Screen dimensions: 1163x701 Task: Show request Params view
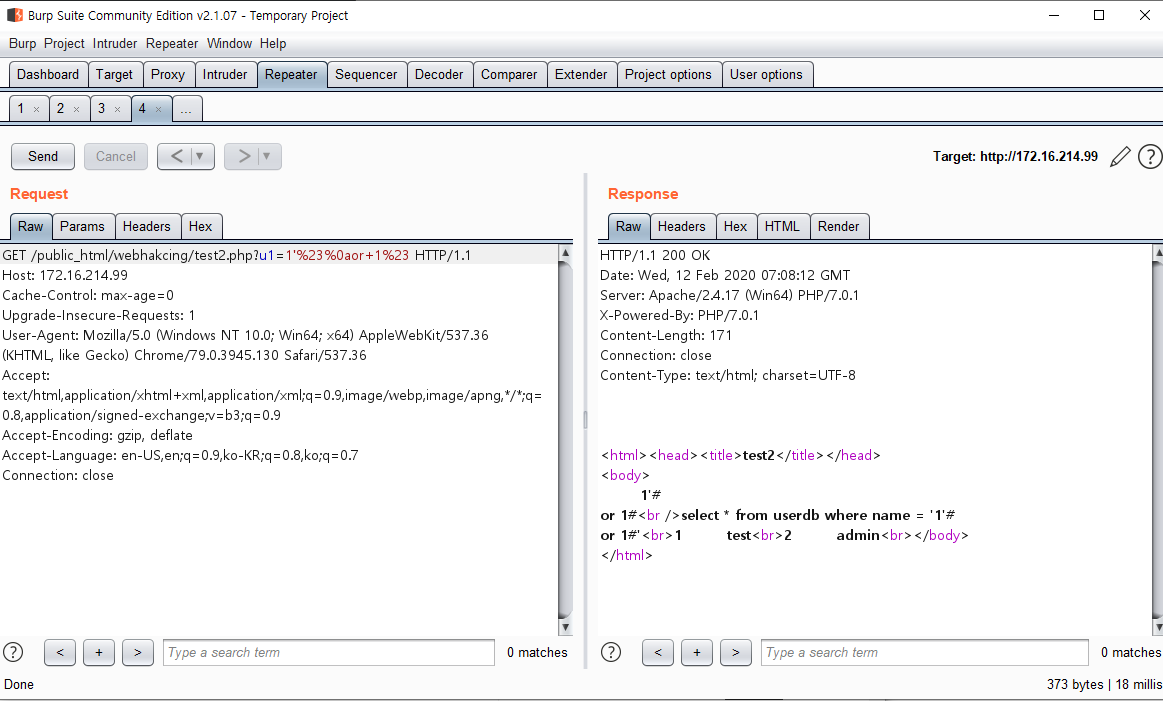click(82, 226)
